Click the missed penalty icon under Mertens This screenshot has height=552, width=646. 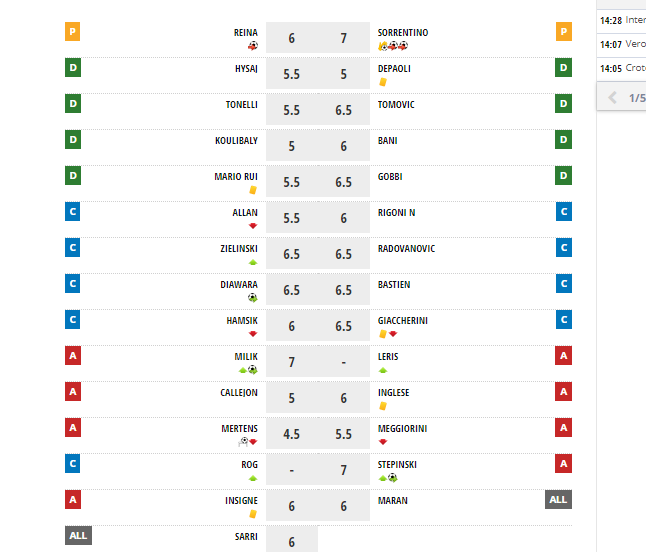point(243,441)
